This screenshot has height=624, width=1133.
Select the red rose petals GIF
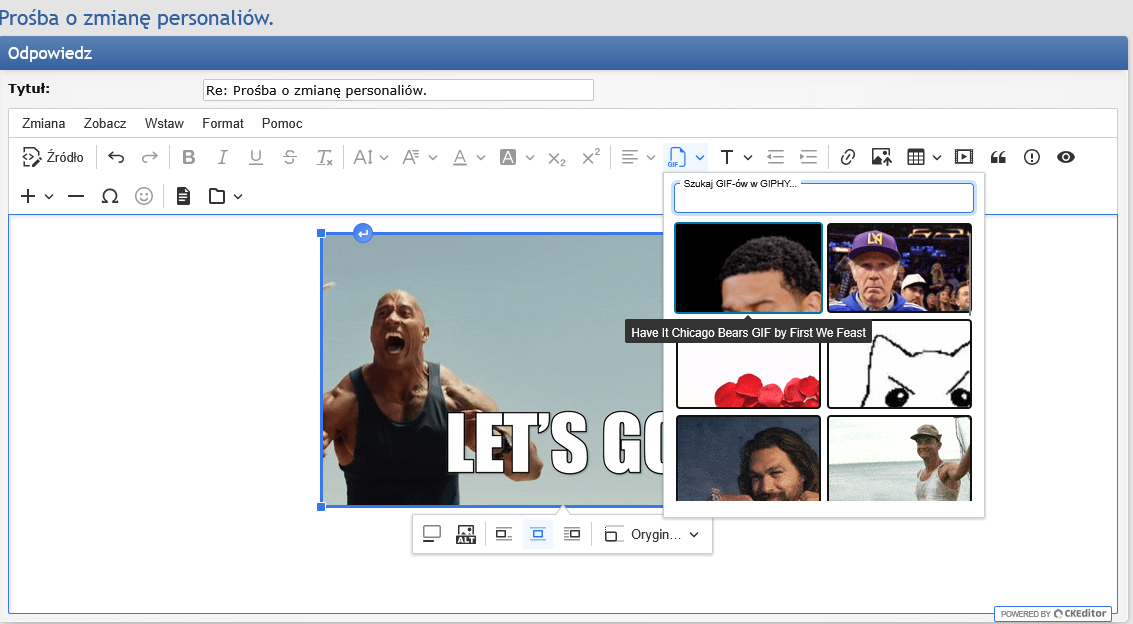[748, 374]
